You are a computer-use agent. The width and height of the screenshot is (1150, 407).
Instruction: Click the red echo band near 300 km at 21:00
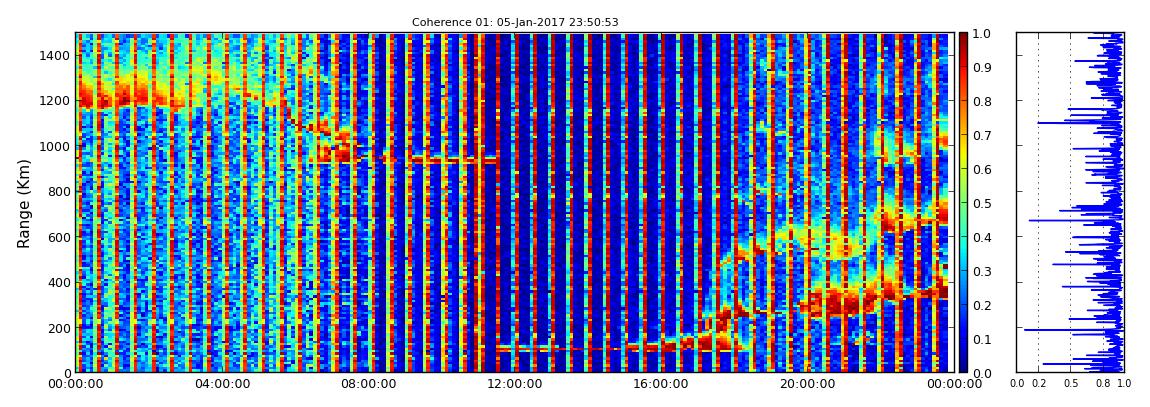840,301
